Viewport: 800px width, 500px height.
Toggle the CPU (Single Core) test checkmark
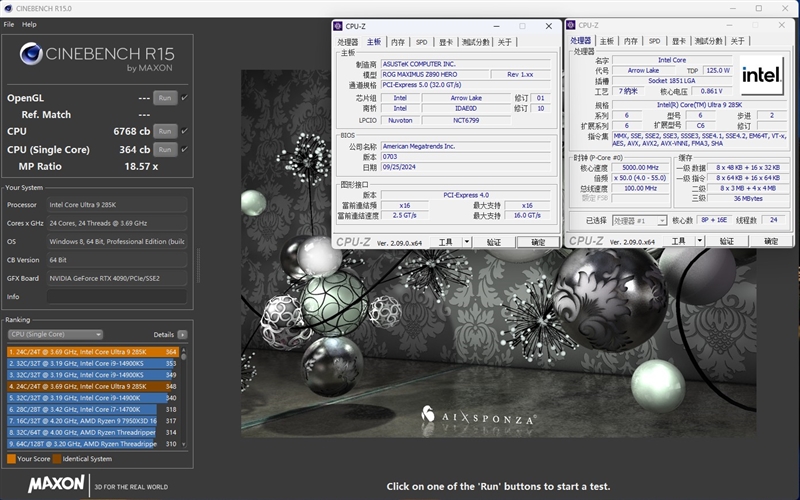(184, 149)
